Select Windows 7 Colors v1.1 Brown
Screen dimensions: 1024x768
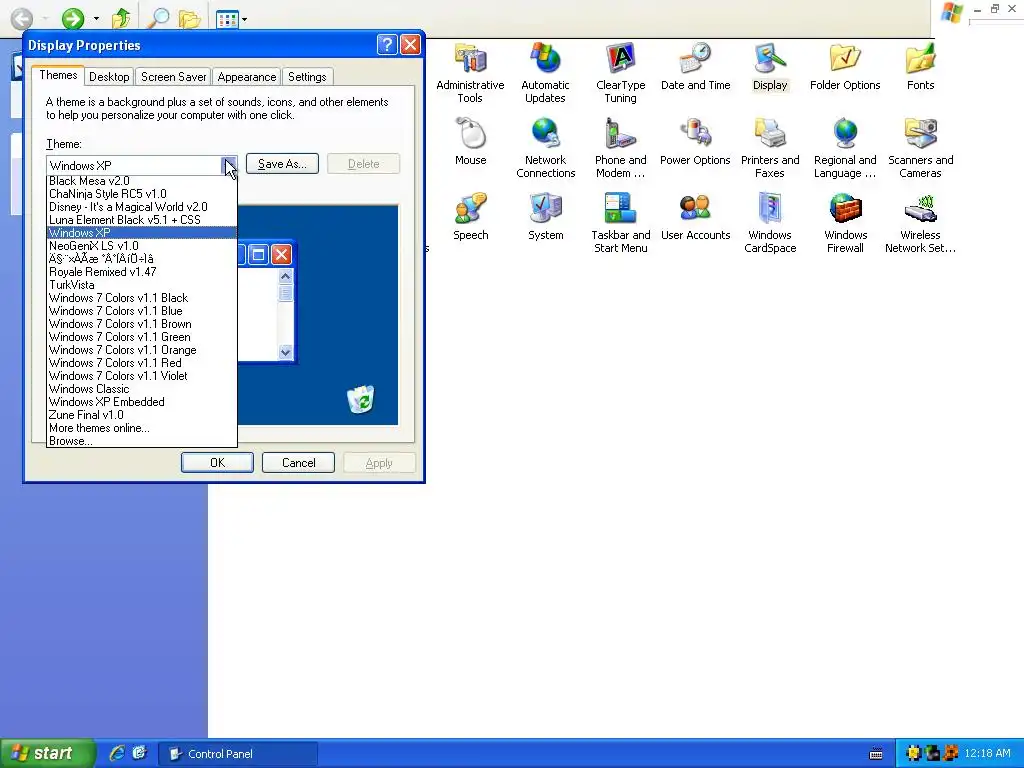pyautogui.click(x=142, y=324)
